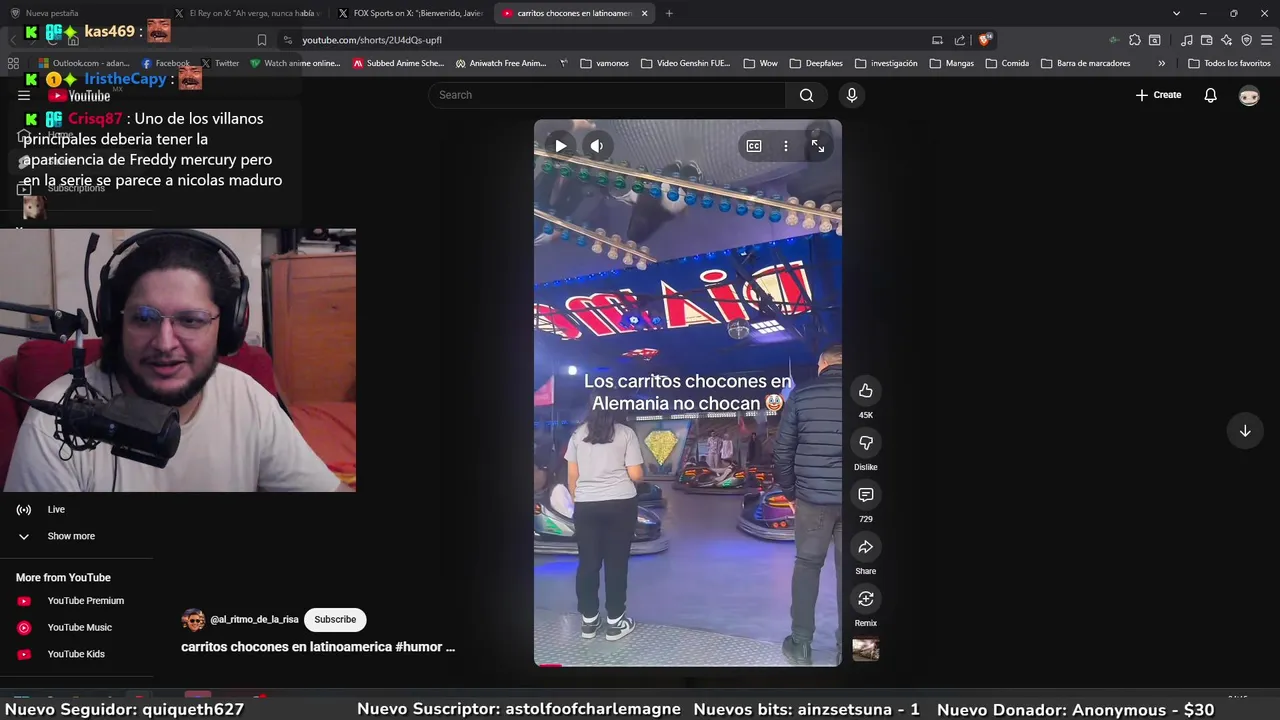
Task: Share the Short via Share icon
Action: 866,547
